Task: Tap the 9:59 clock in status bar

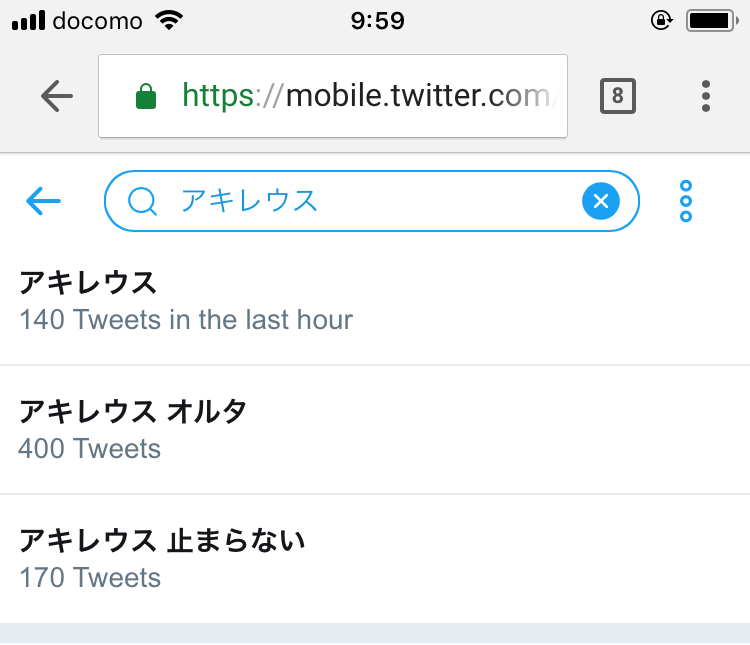Action: click(378, 20)
